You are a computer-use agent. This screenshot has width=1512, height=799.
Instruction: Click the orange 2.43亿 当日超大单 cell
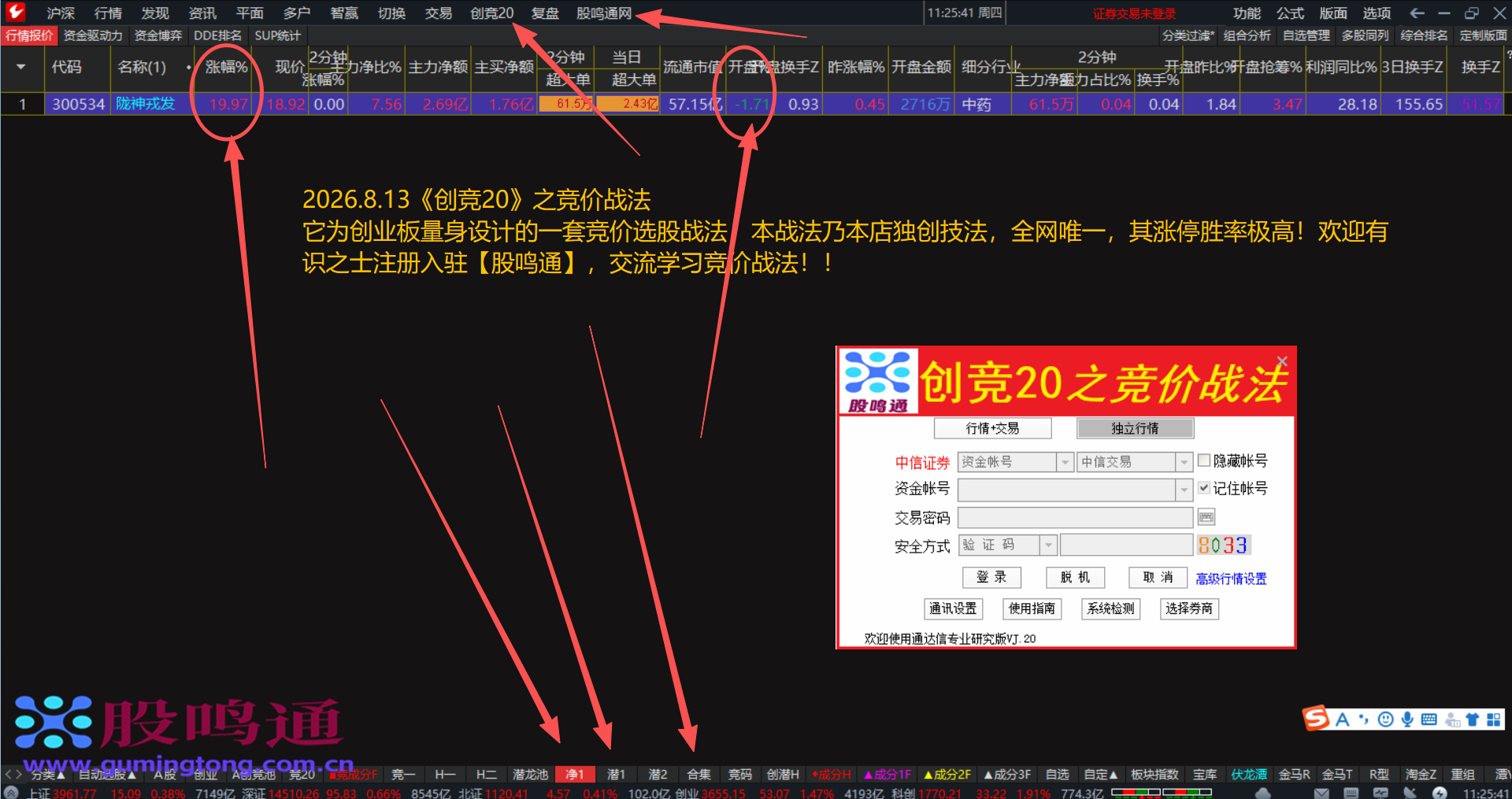[628, 104]
